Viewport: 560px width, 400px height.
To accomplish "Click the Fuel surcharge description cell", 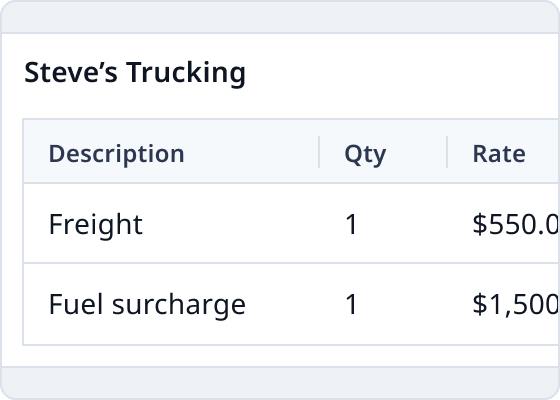I will (147, 305).
